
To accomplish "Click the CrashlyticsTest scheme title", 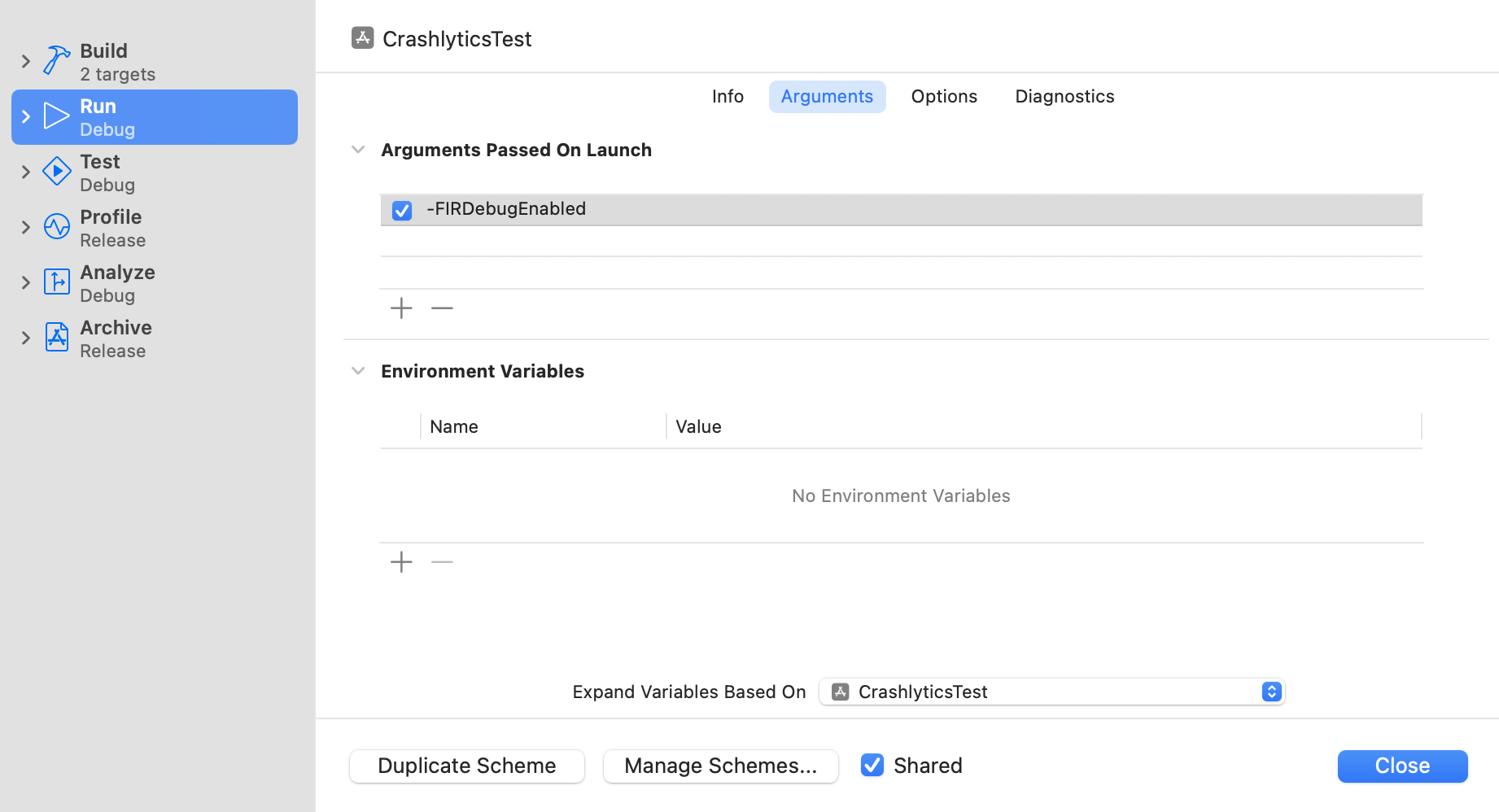I will pyautogui.click(x=457, y=39).
